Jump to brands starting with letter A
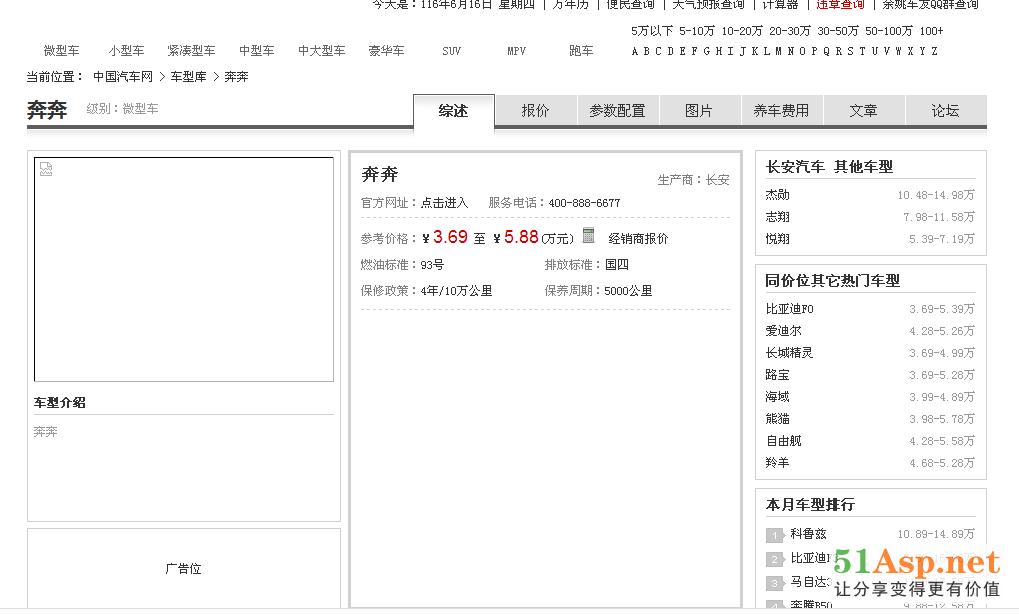This screenshot has width=1019, height=614. click(x=635, y=51)
